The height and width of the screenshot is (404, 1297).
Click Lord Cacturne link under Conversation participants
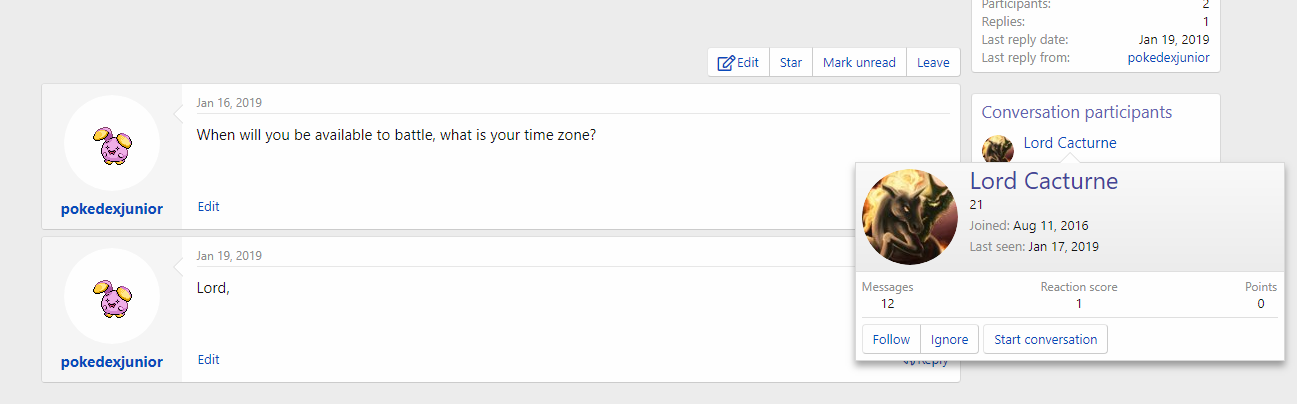point(1070,143)
